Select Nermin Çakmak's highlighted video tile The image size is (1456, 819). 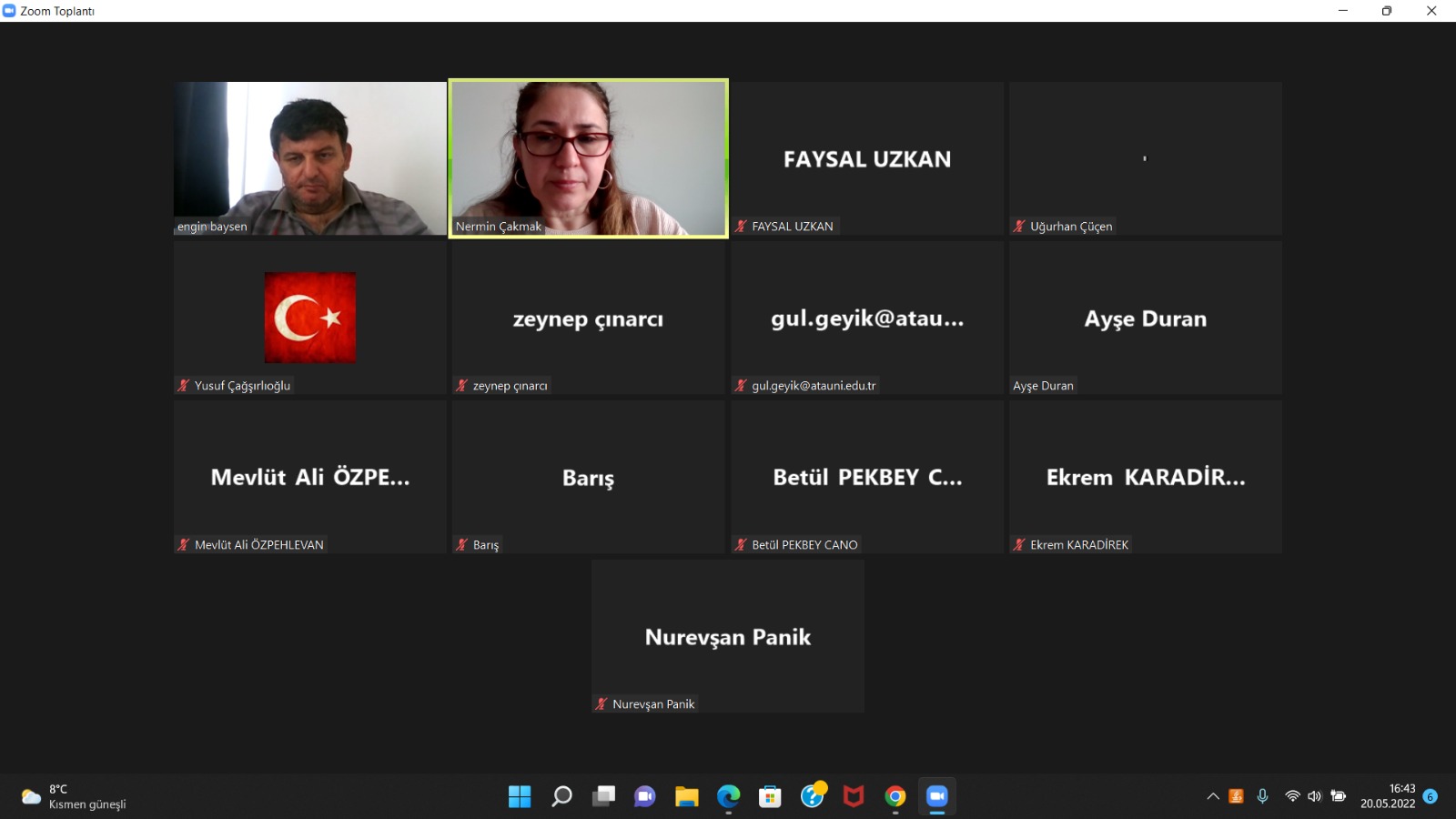(589, 158)
